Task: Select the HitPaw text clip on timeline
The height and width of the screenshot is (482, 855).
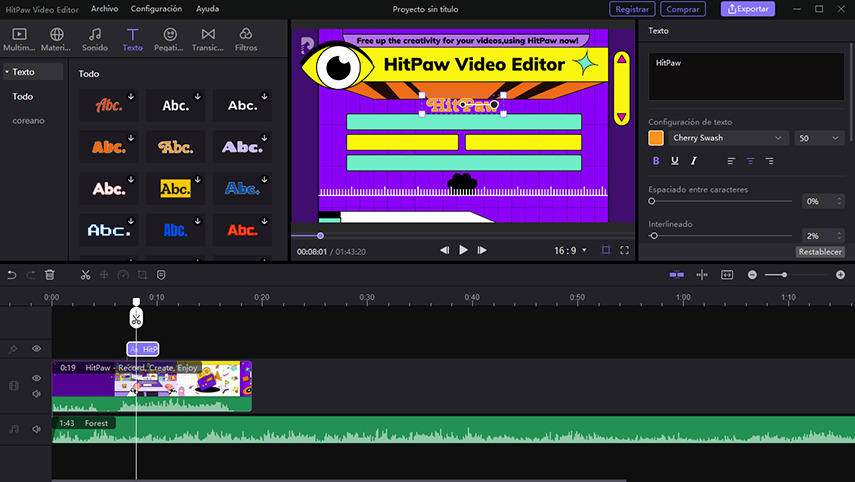Action: coord(143,349)
